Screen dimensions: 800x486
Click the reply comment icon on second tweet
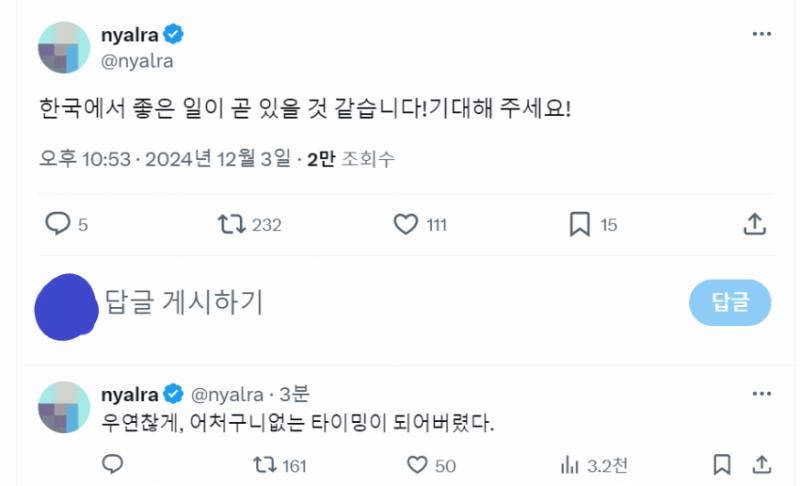(112, 464)
